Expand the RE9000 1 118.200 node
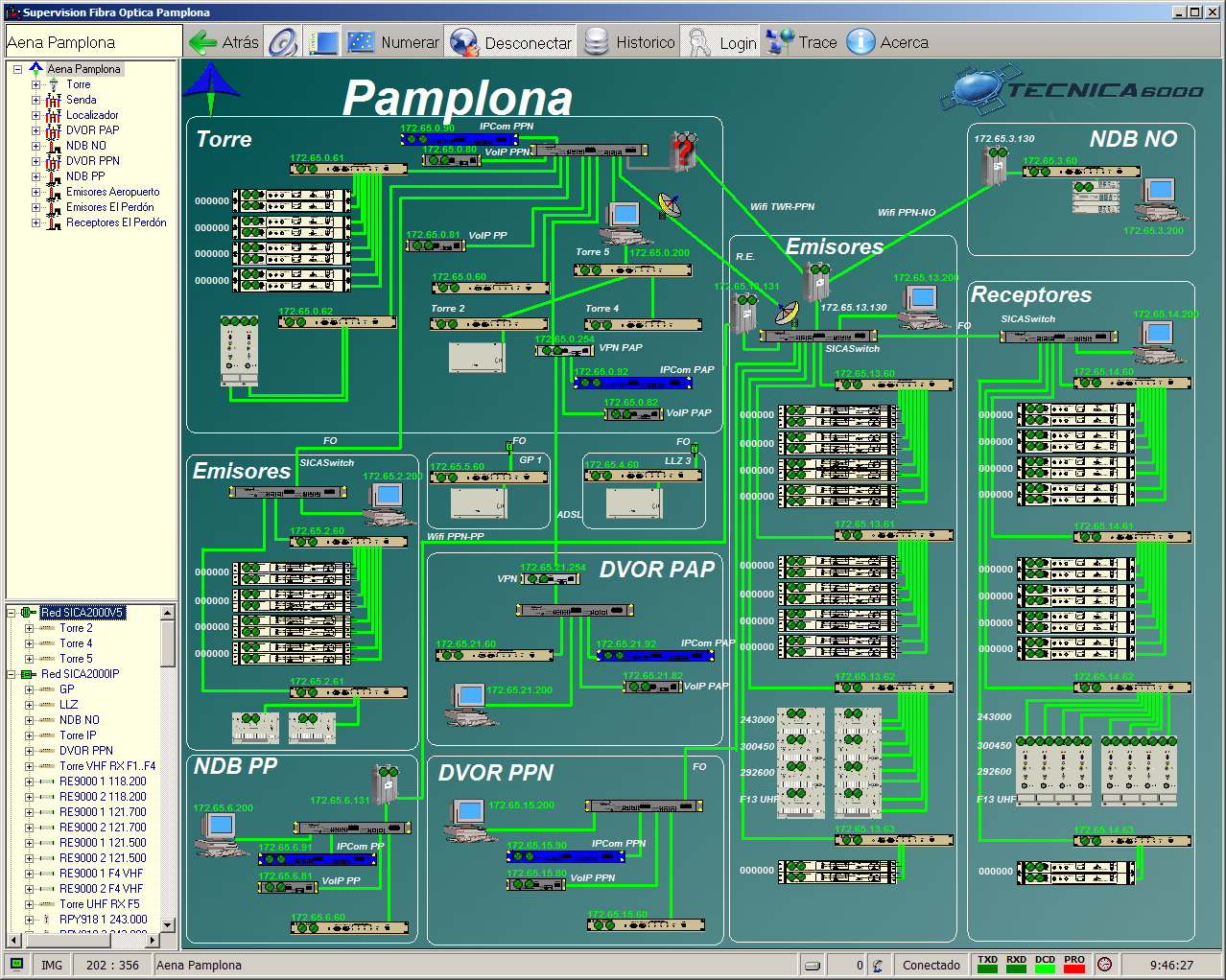Image resolution: width=1226 pixels, height=980 pixels. pos(29,782)
